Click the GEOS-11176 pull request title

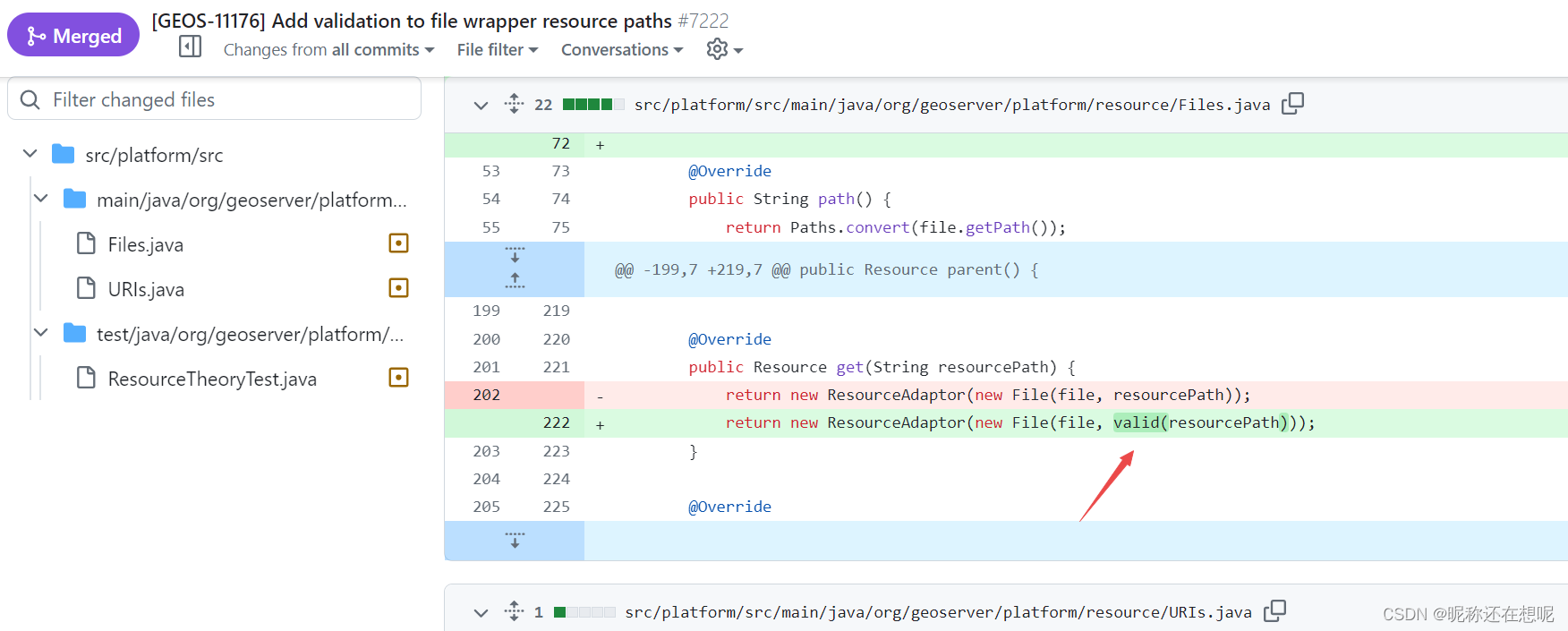412,21
